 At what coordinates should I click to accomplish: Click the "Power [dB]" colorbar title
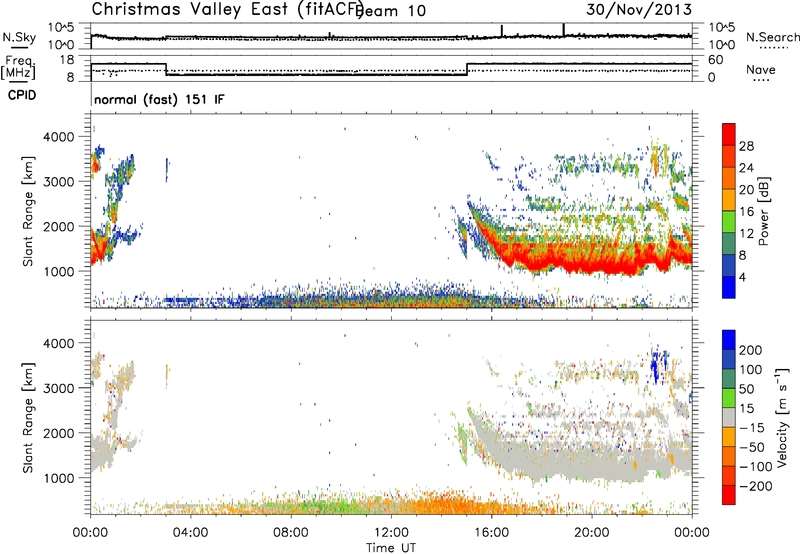pos(764,211)
